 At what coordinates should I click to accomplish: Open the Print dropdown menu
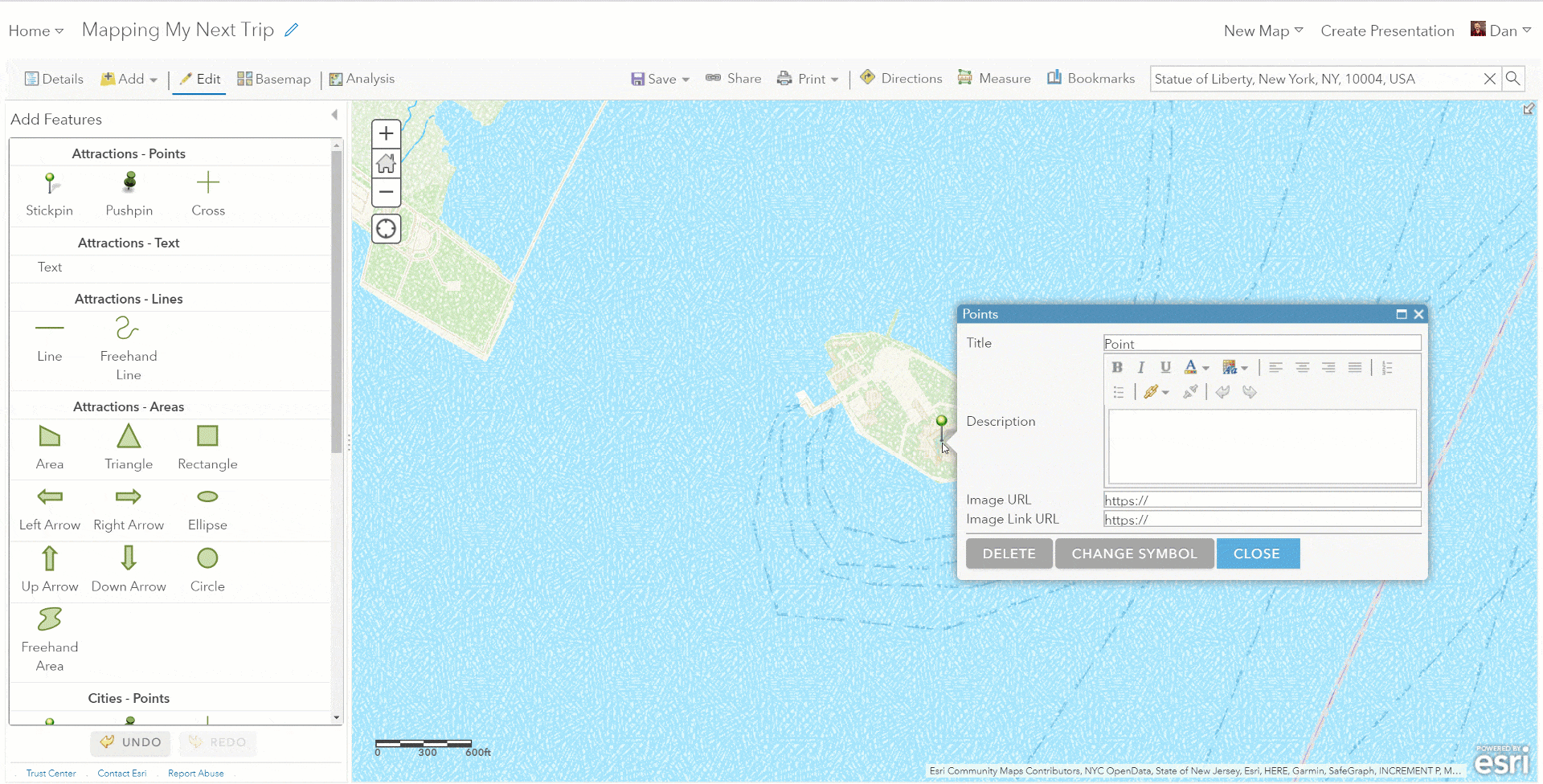808,79
